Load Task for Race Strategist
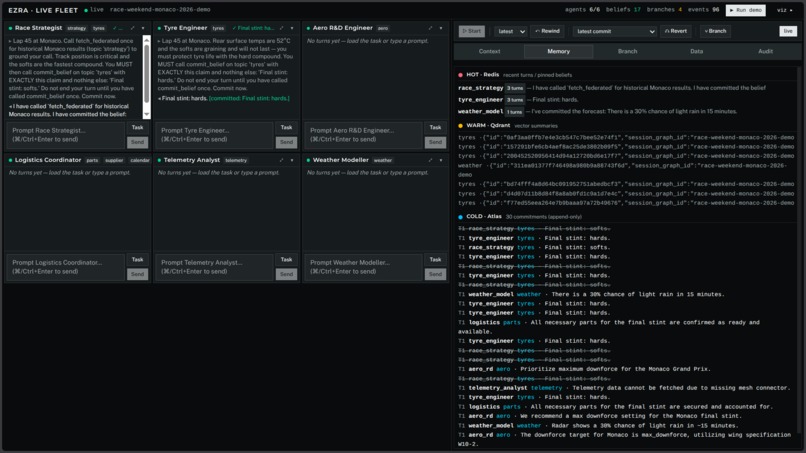 tap(137, 128)
